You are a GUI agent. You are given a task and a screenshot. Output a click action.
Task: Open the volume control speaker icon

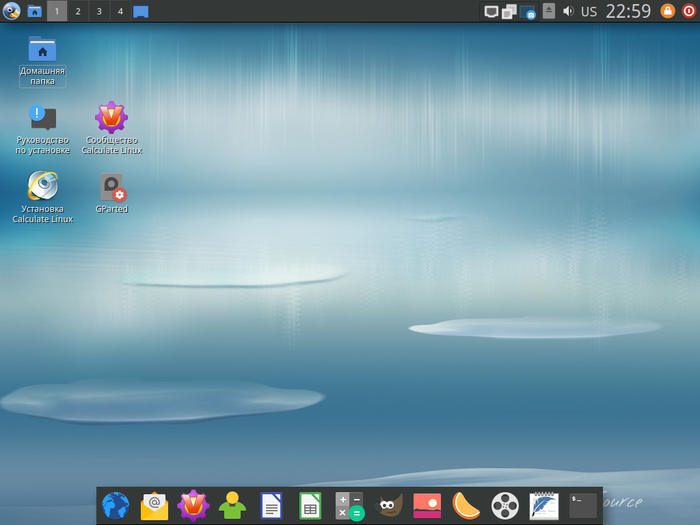tap(568, 11)
